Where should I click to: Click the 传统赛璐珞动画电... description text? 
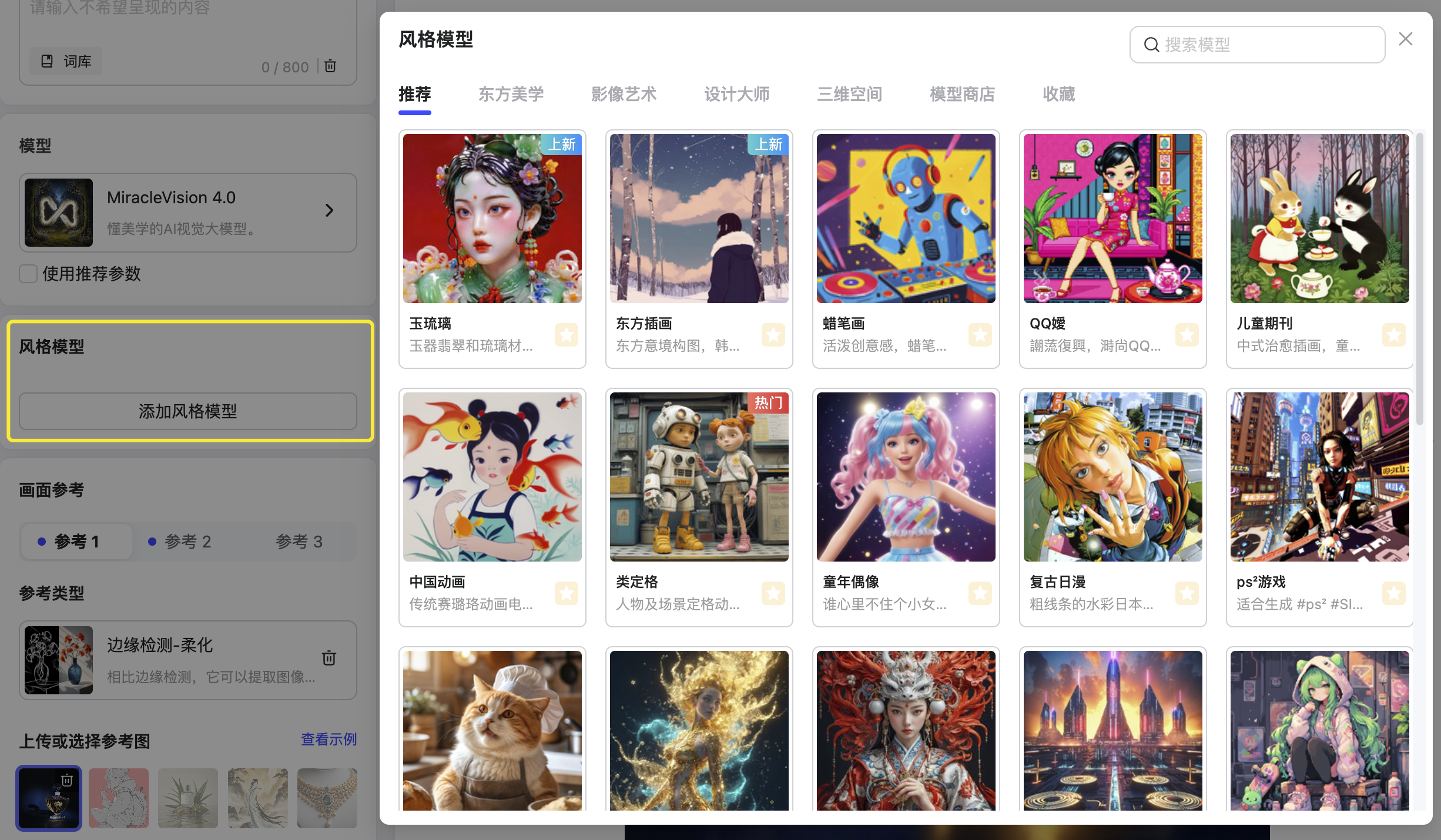click(471, 604)
